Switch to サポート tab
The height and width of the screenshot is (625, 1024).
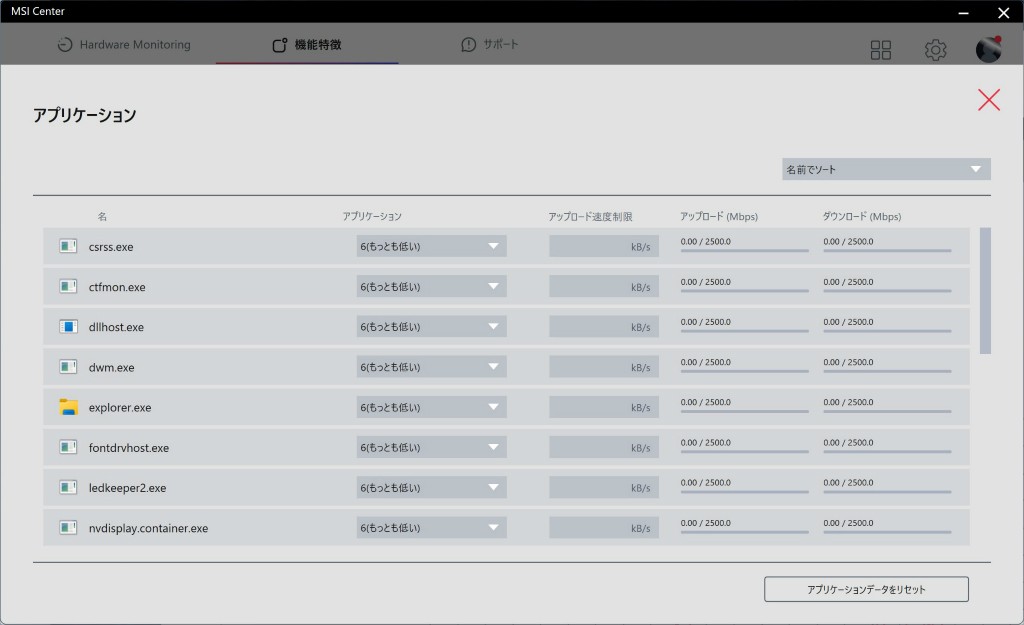490,44
